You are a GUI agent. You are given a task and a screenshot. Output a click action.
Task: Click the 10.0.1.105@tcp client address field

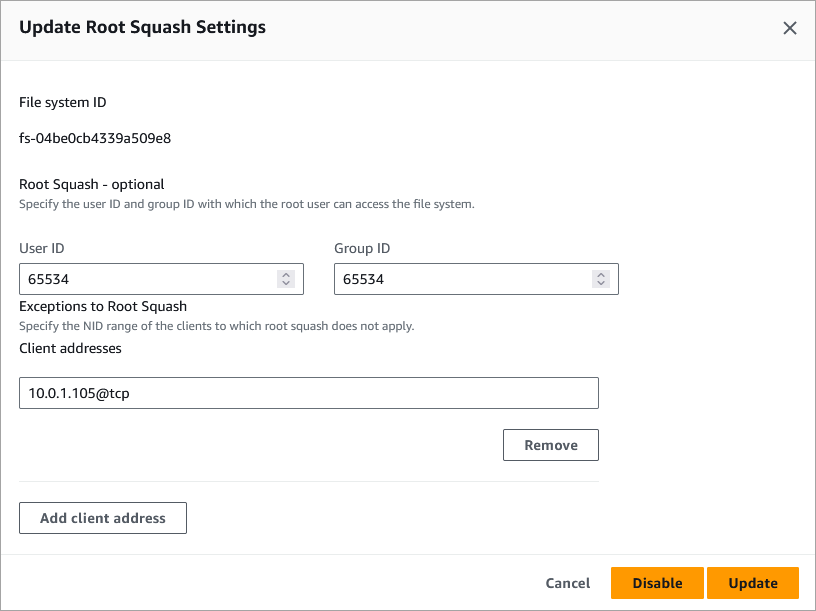click(308, 393)
